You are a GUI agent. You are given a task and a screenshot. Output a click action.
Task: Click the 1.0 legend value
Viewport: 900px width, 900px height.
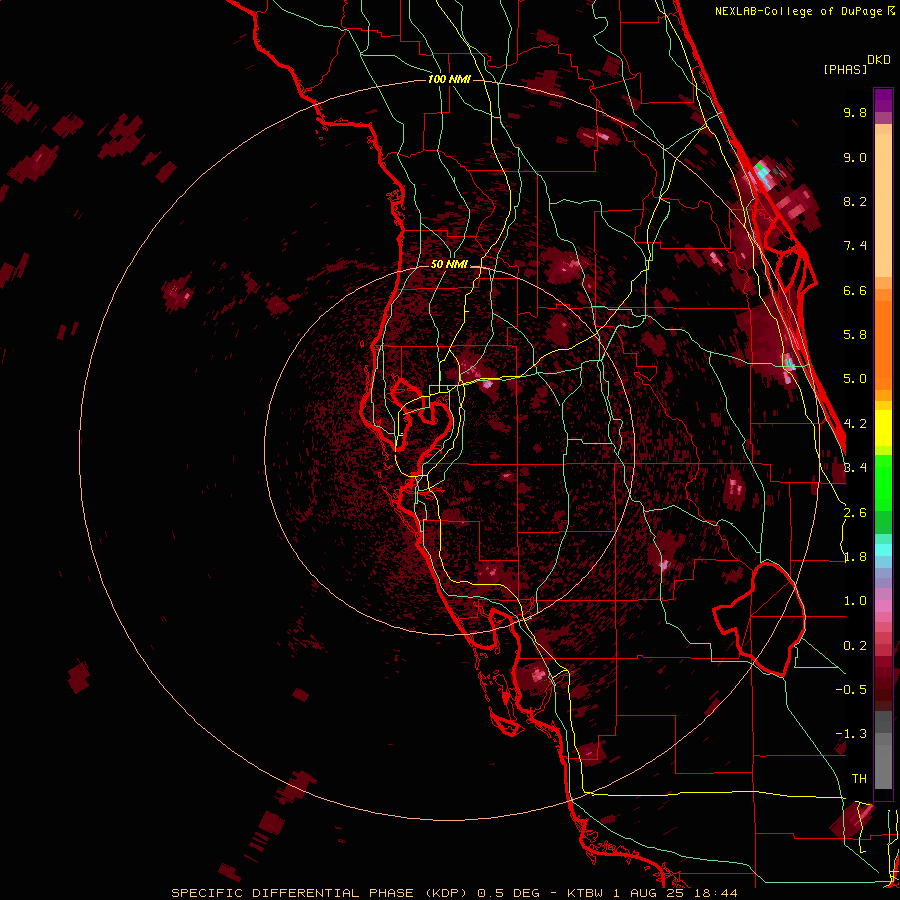click(x=855, y=601)
